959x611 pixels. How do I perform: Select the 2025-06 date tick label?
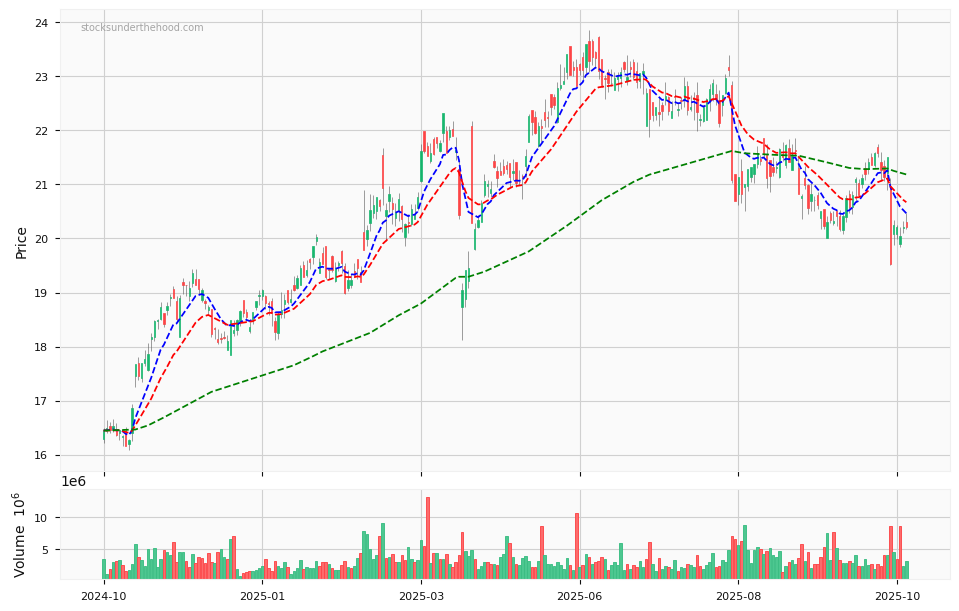click(x=579, y=596)
